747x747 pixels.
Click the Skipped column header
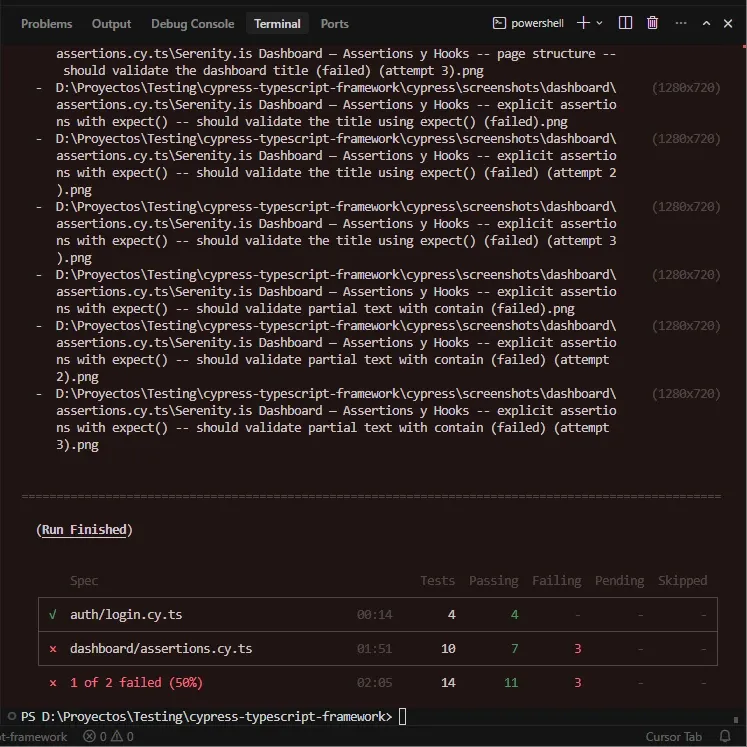[x=682, y=580]
